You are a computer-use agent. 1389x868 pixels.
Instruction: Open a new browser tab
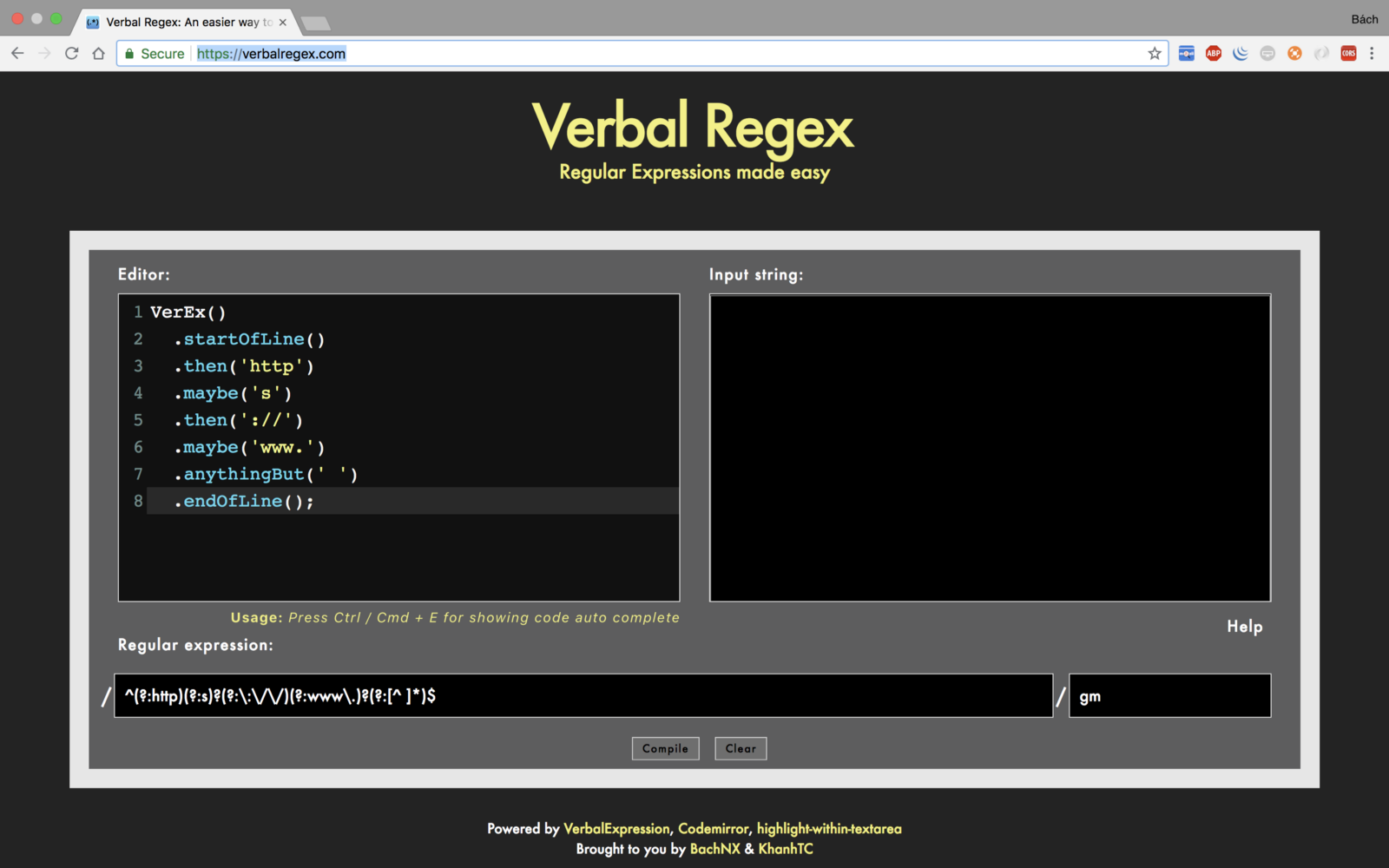click(x=315, y=23)
